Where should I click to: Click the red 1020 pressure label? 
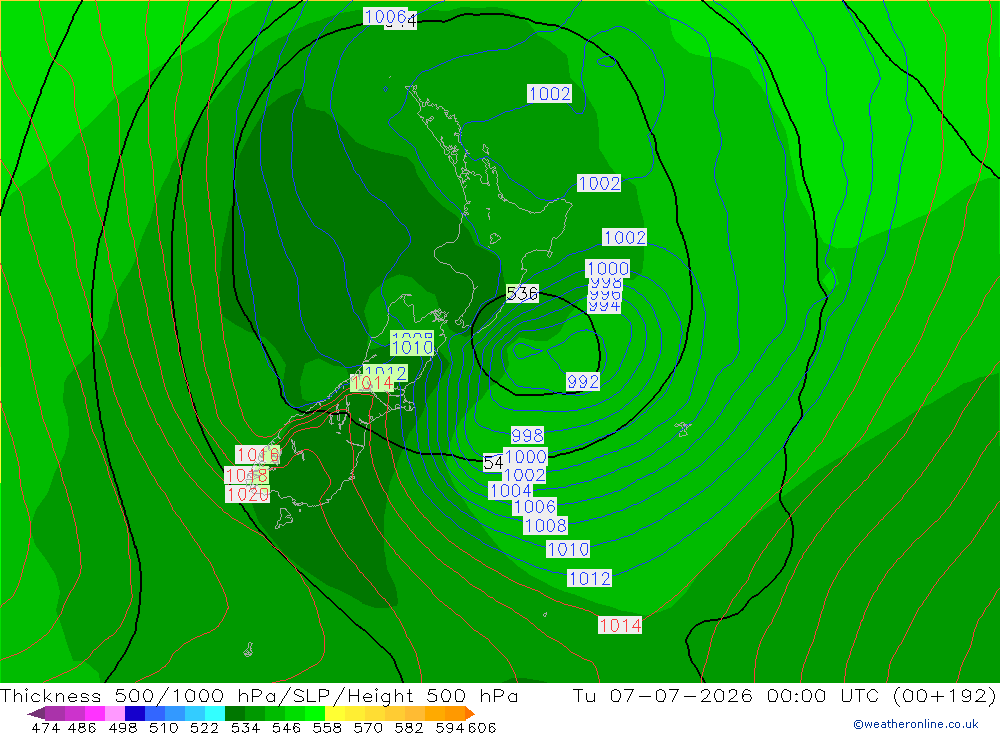pos(247,494)
